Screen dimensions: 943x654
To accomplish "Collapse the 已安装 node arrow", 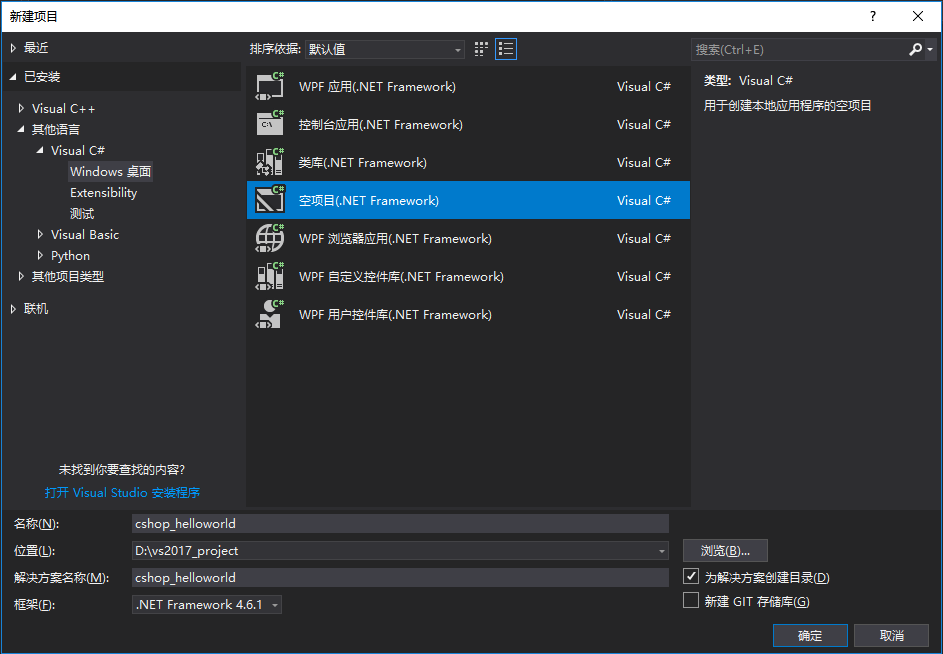I will (13, 76).
